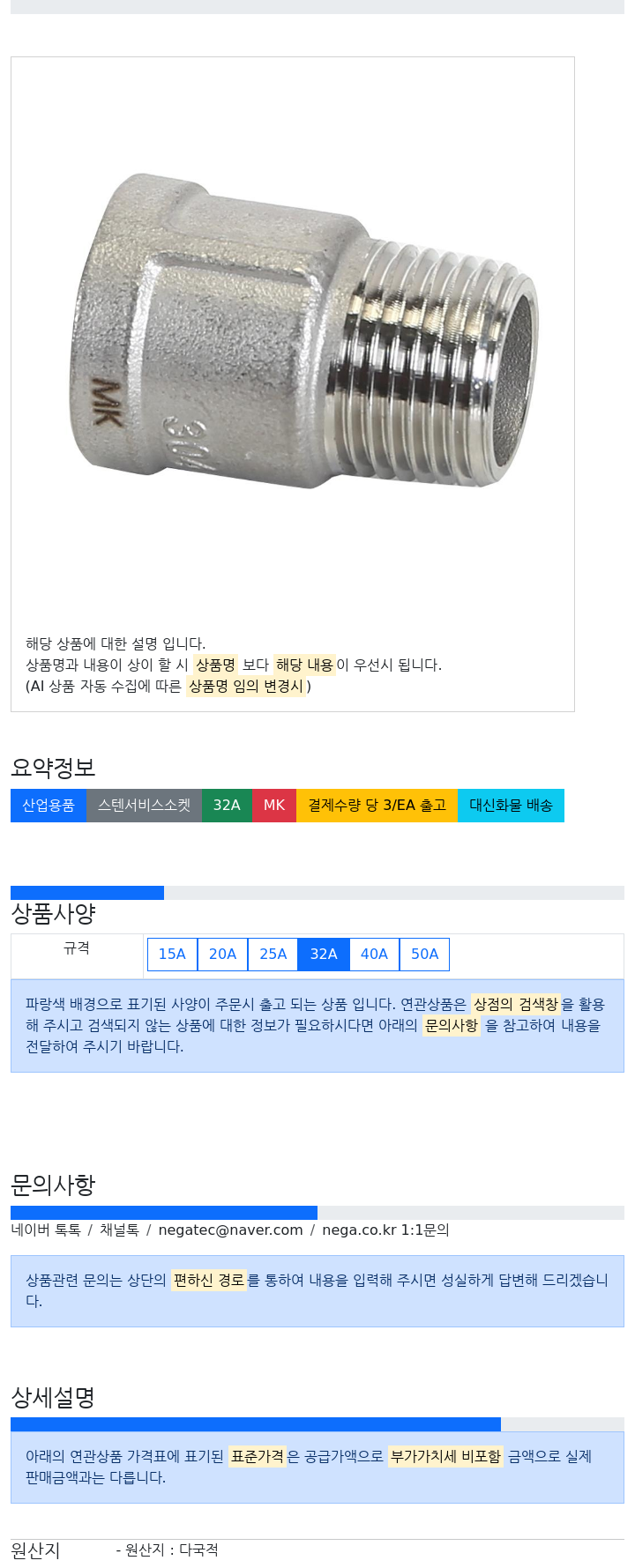Click the yellow 결제수량 당 3/EA 출고 badge
The image size is (635, 1568).
click(377, 806)
